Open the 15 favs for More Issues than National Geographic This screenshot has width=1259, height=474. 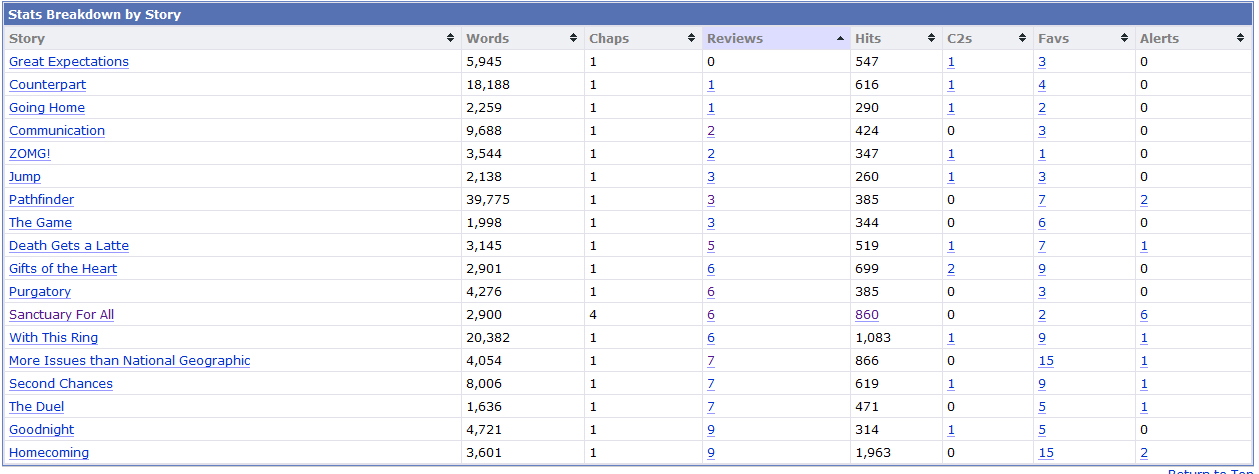(1046, 361)
